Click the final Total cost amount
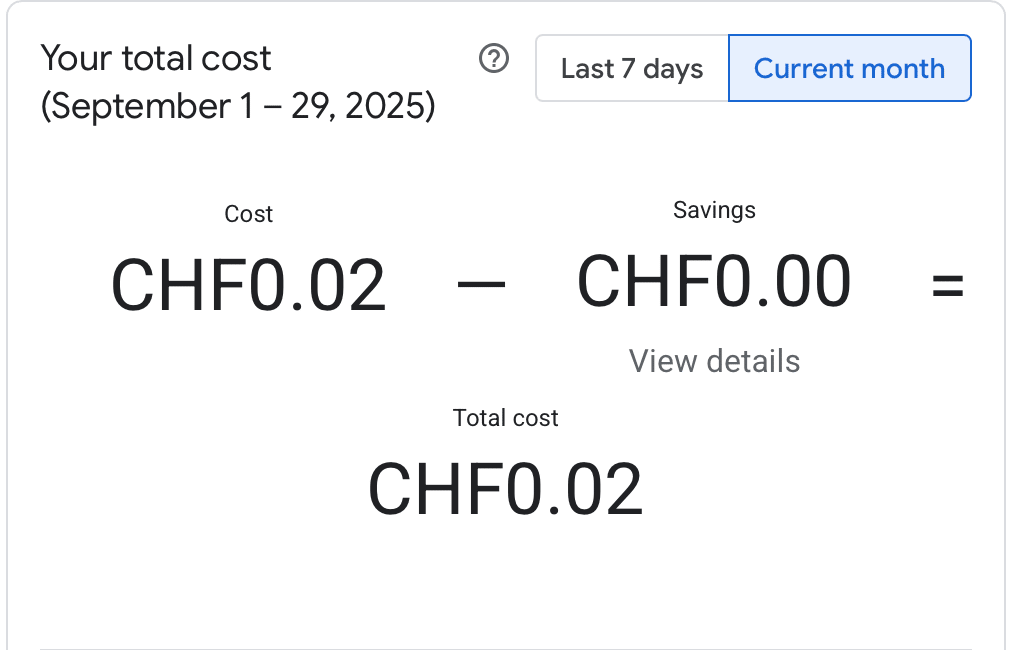Image resolution: width=1020 pixels, height=650 pixels. coord(505,490)
